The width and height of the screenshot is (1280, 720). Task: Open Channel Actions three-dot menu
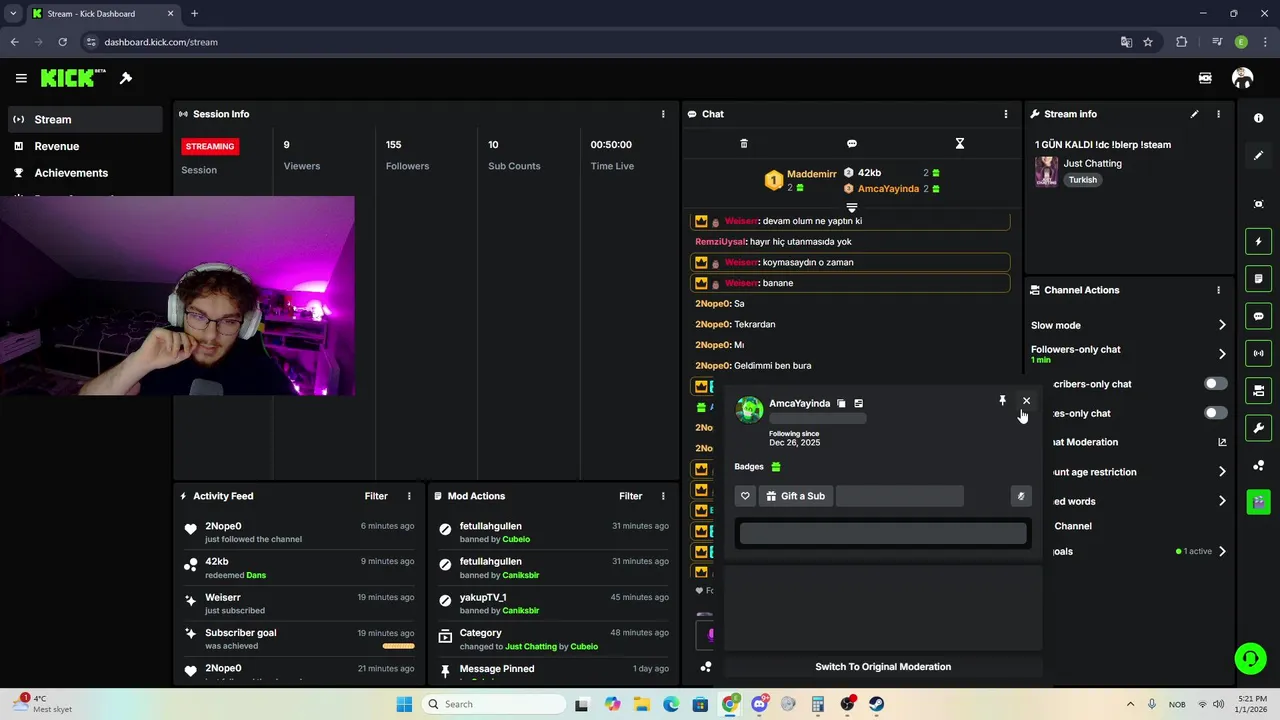click(x=1218, y=290)
